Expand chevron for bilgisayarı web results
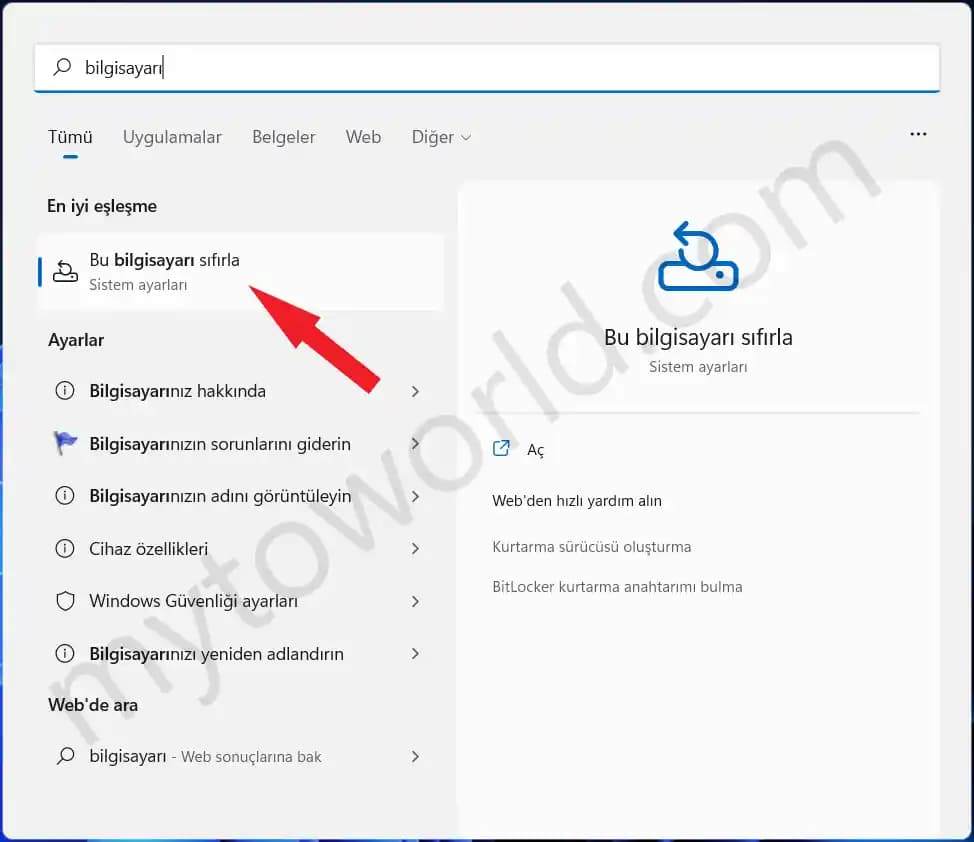Viewport: 974px width, 842px height. pos(415,757)
